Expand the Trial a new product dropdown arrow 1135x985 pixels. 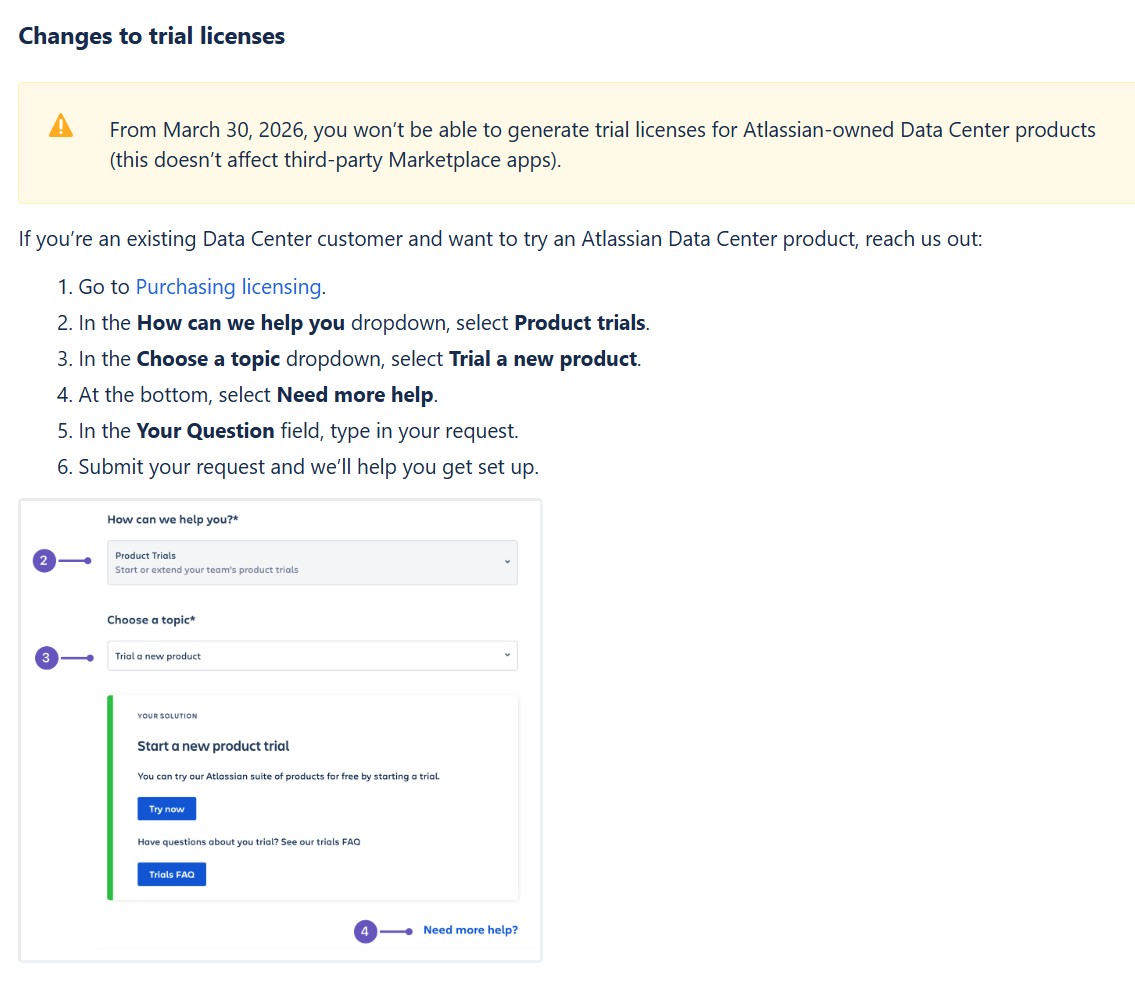[x=507, y=655]
